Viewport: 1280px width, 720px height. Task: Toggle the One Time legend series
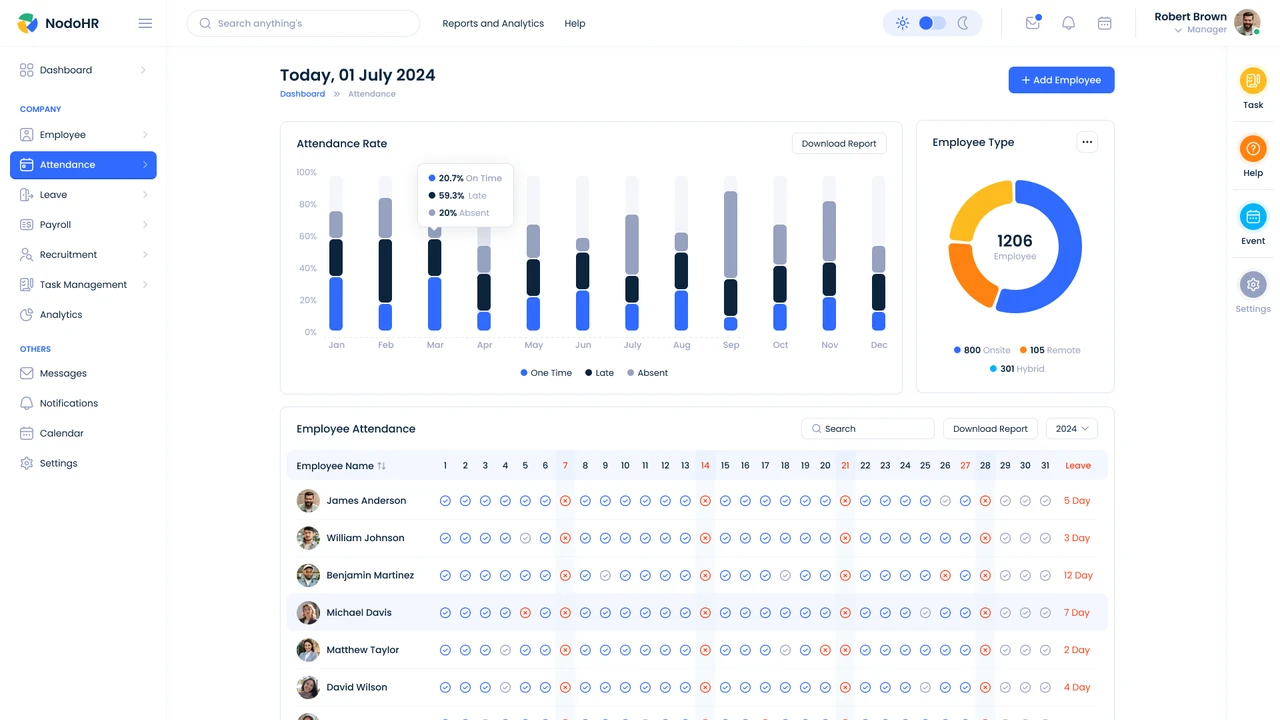pos(546,373)
